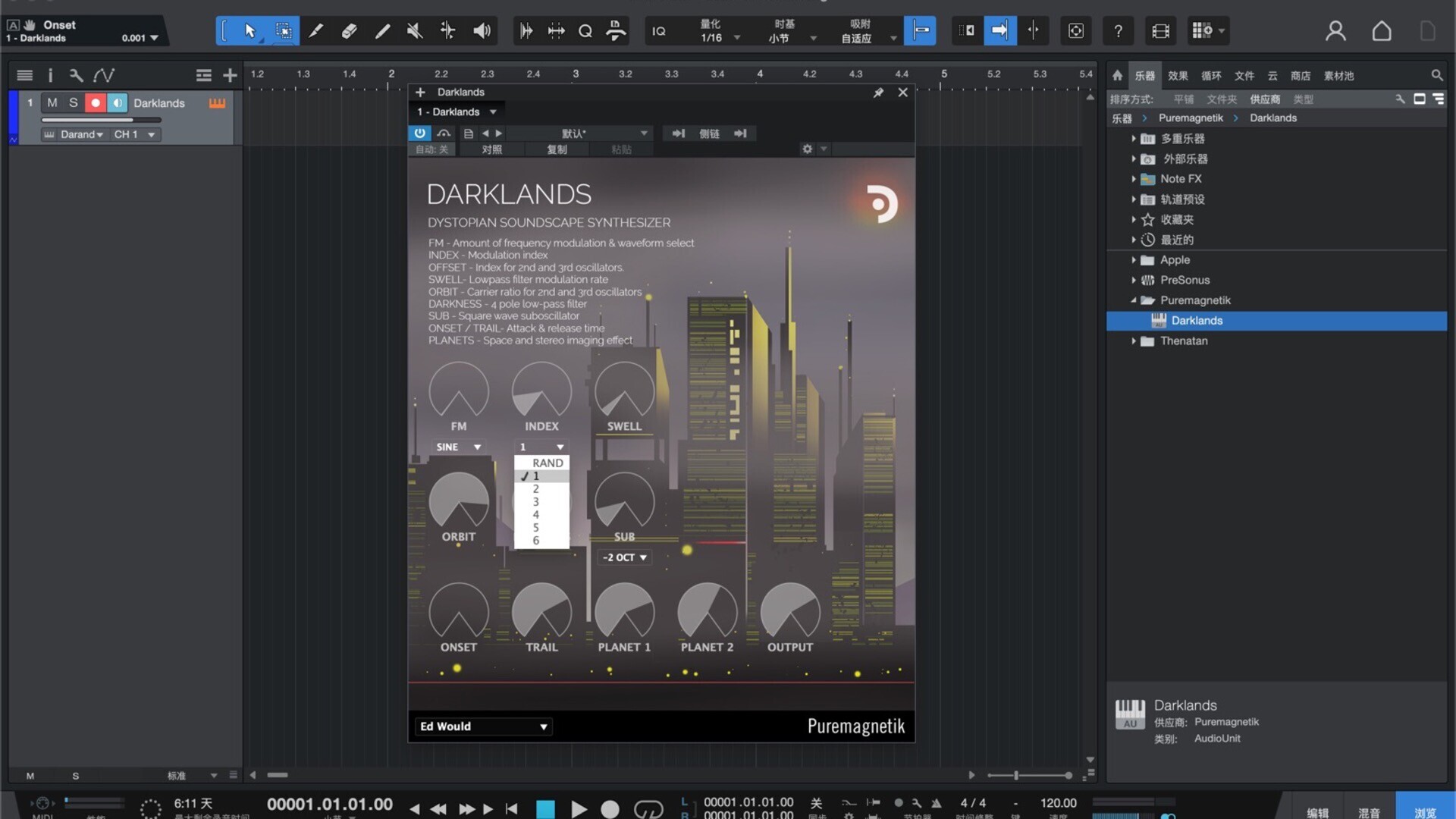Search the browser with magnifier icon
The image size is (1456, 819).
coord(1436,75)
